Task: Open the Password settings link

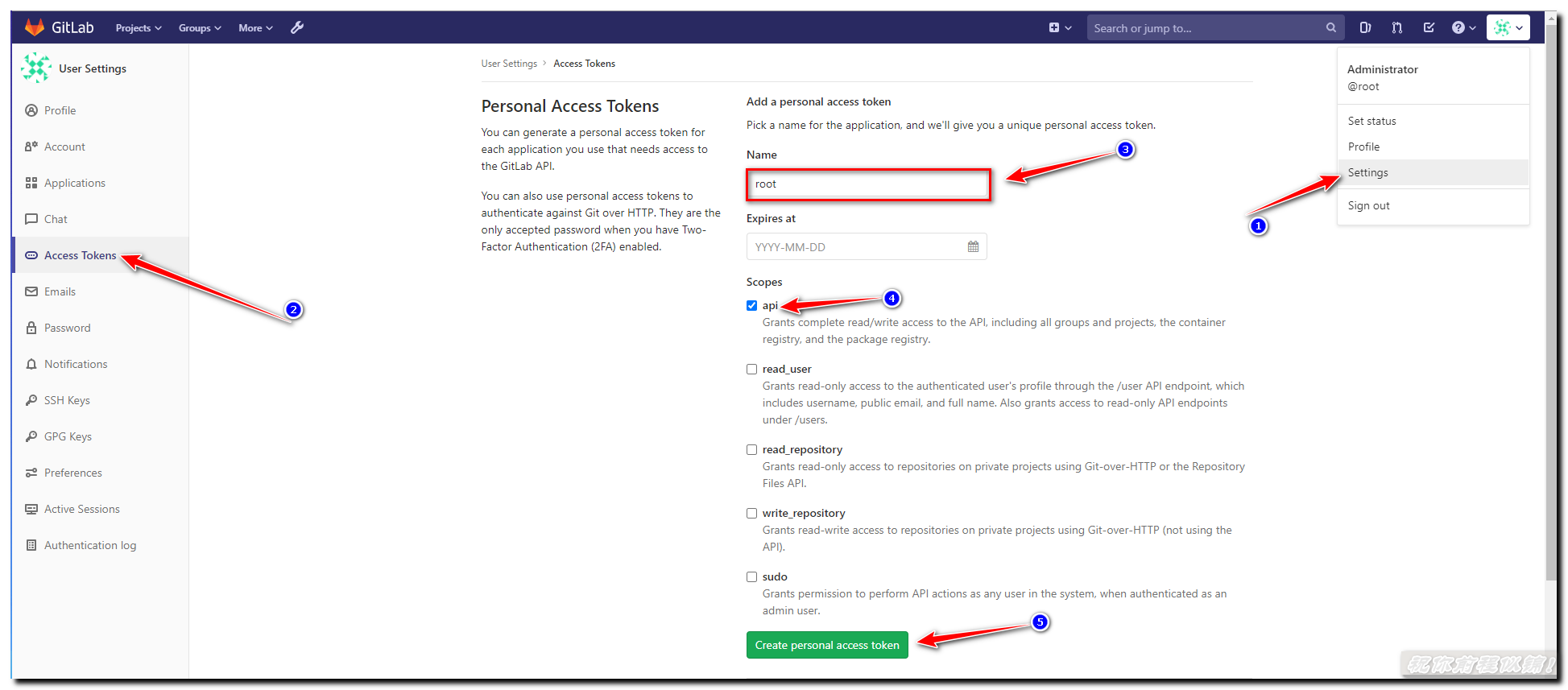Action: [x=67, y=328]
